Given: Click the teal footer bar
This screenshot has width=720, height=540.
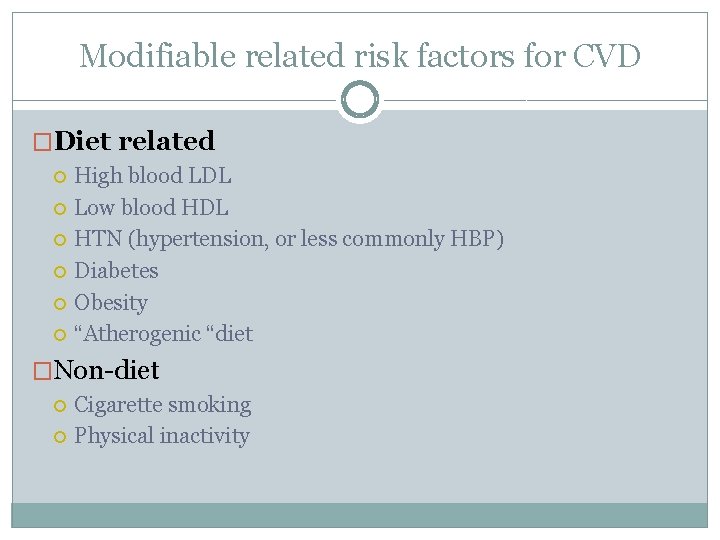Looking at the screenshot, I should [x=360, y=514].
